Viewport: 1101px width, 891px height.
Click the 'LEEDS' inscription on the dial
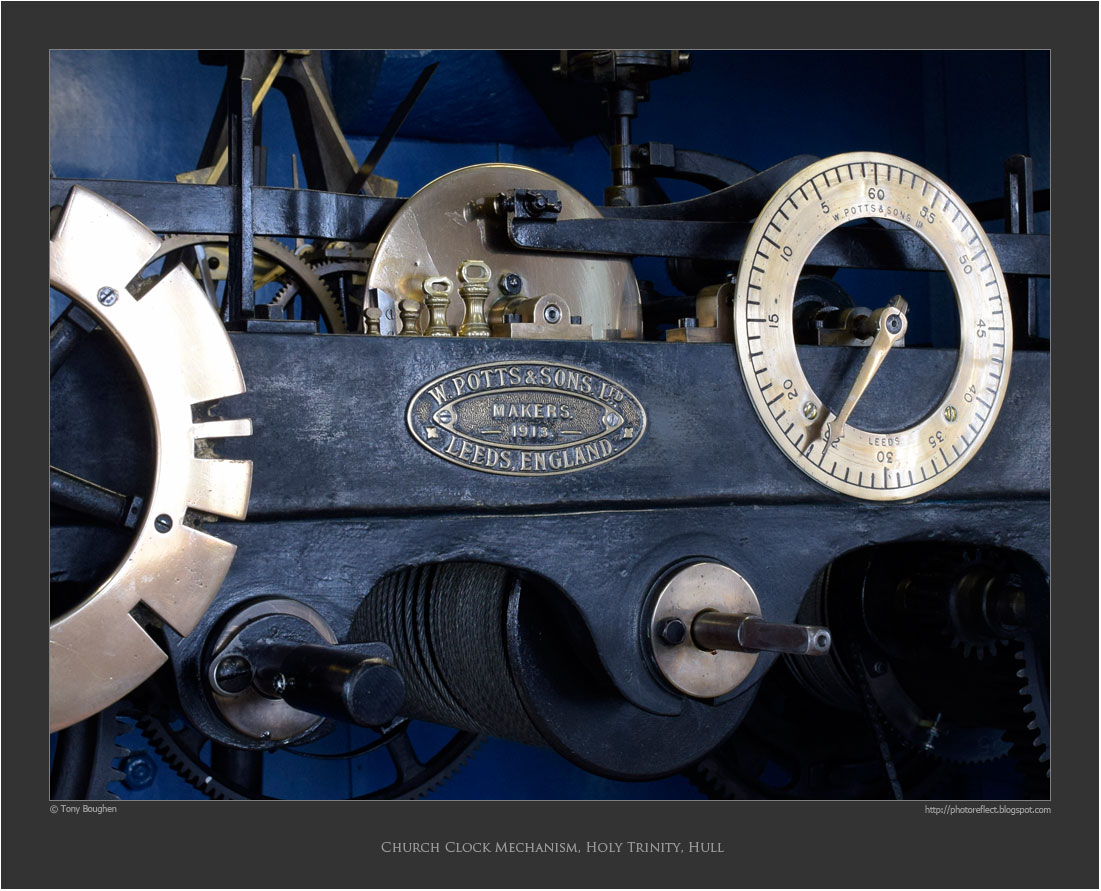pos(884,440)
